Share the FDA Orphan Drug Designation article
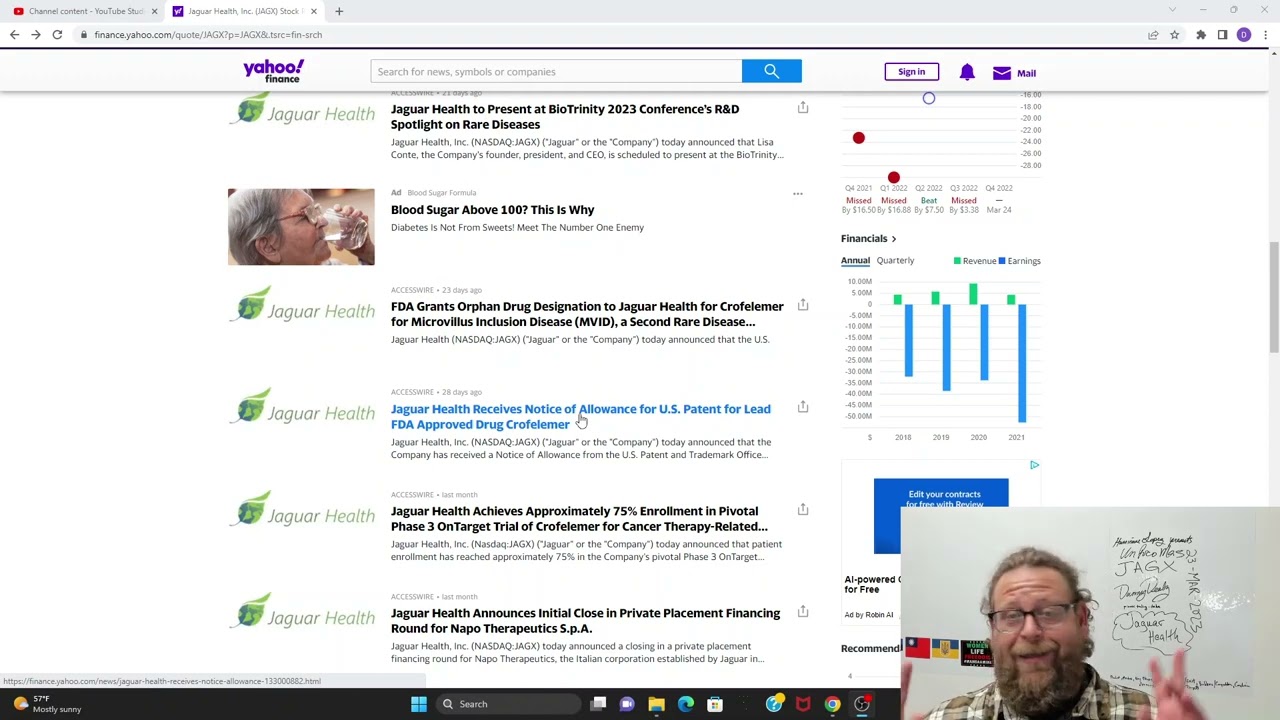This screenshot has height=720, width=1280. pos(803,305)
